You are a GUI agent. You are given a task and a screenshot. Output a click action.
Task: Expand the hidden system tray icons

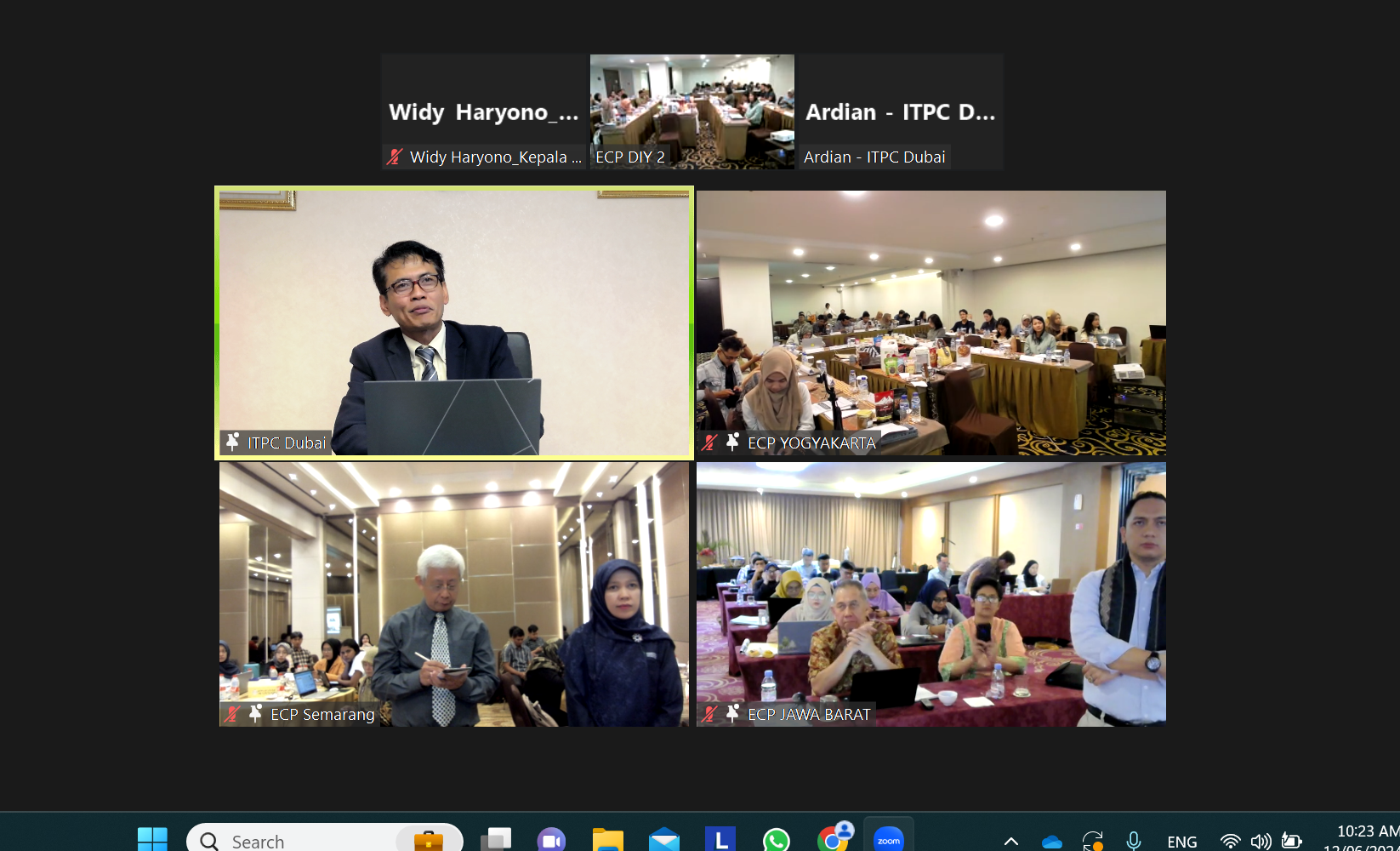coord(1010,841)
